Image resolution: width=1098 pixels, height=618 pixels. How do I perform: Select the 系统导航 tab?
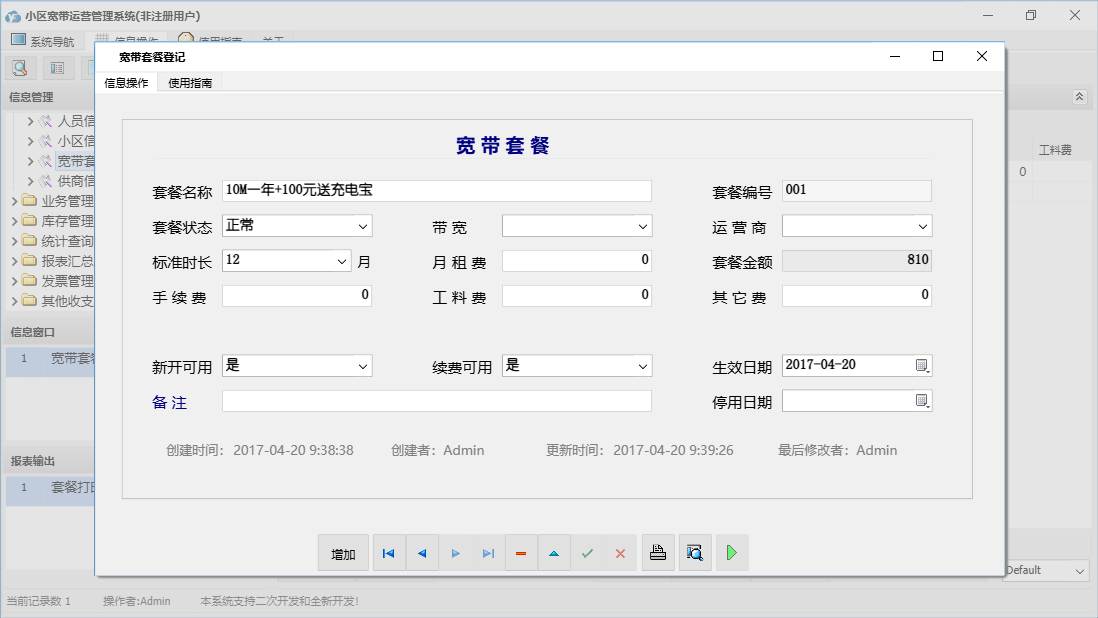click(43, 41)
